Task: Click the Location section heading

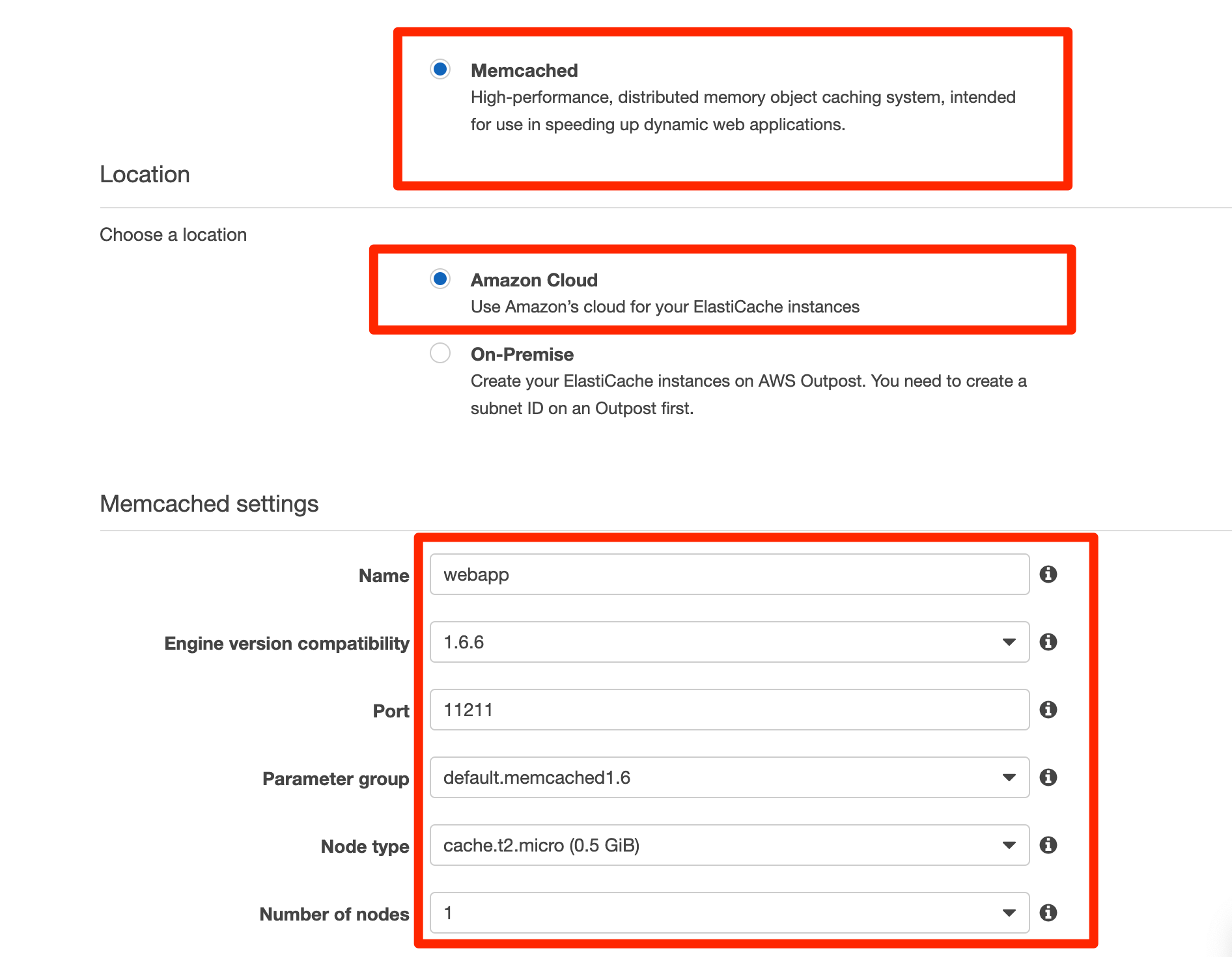Action: tap(145, 174)
